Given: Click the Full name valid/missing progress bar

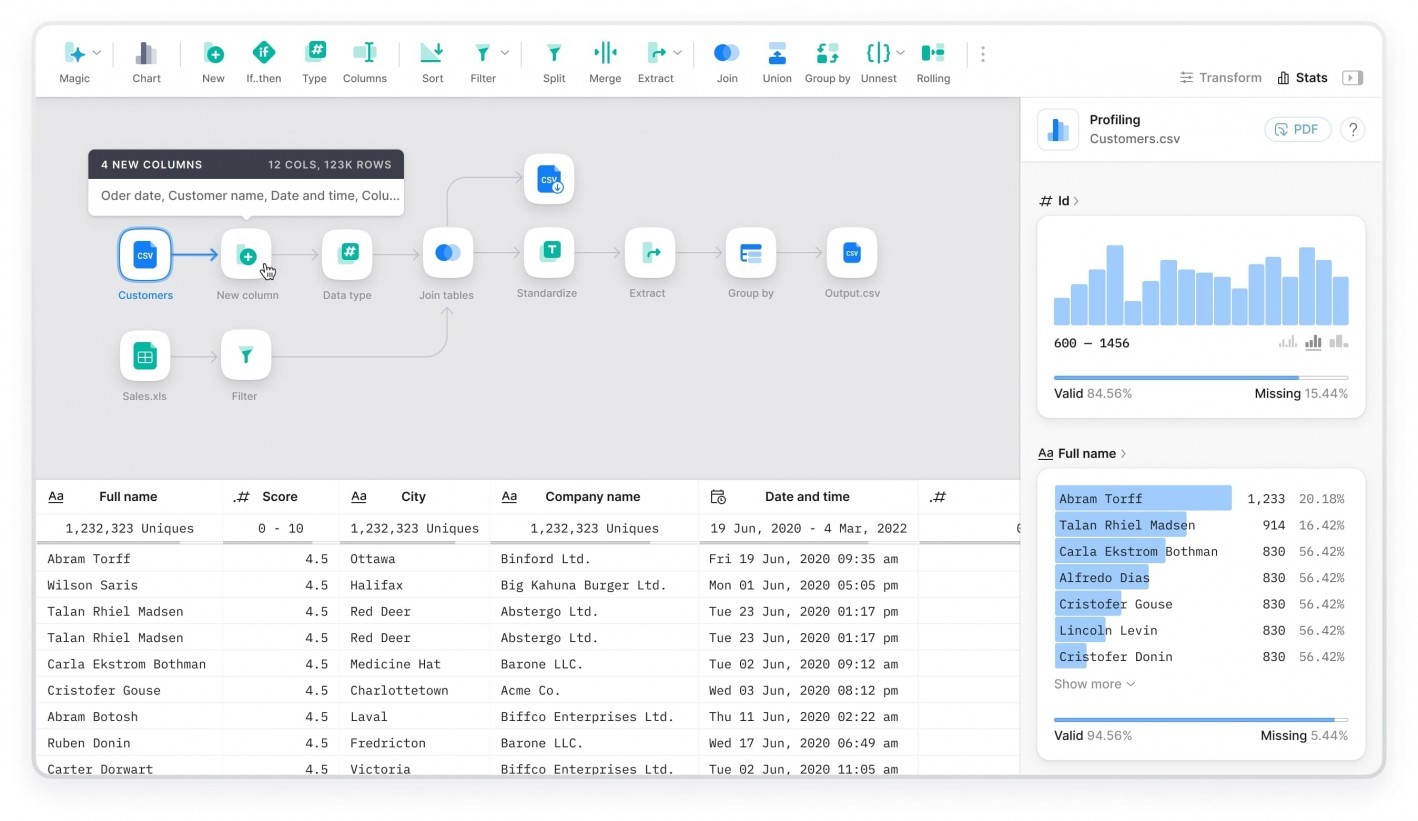Looking at the screenshot, I should (x=1201, y=719).
